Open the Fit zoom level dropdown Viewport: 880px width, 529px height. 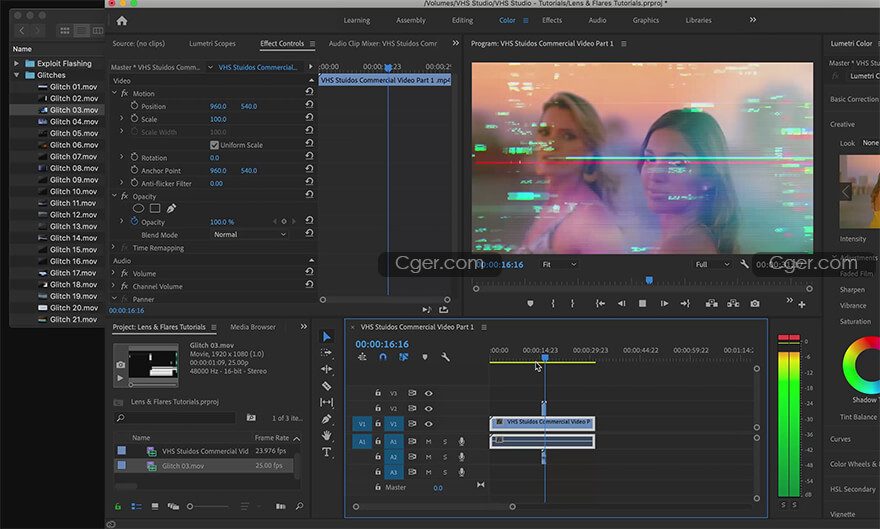pyautogui.click(x=558, y=264)
